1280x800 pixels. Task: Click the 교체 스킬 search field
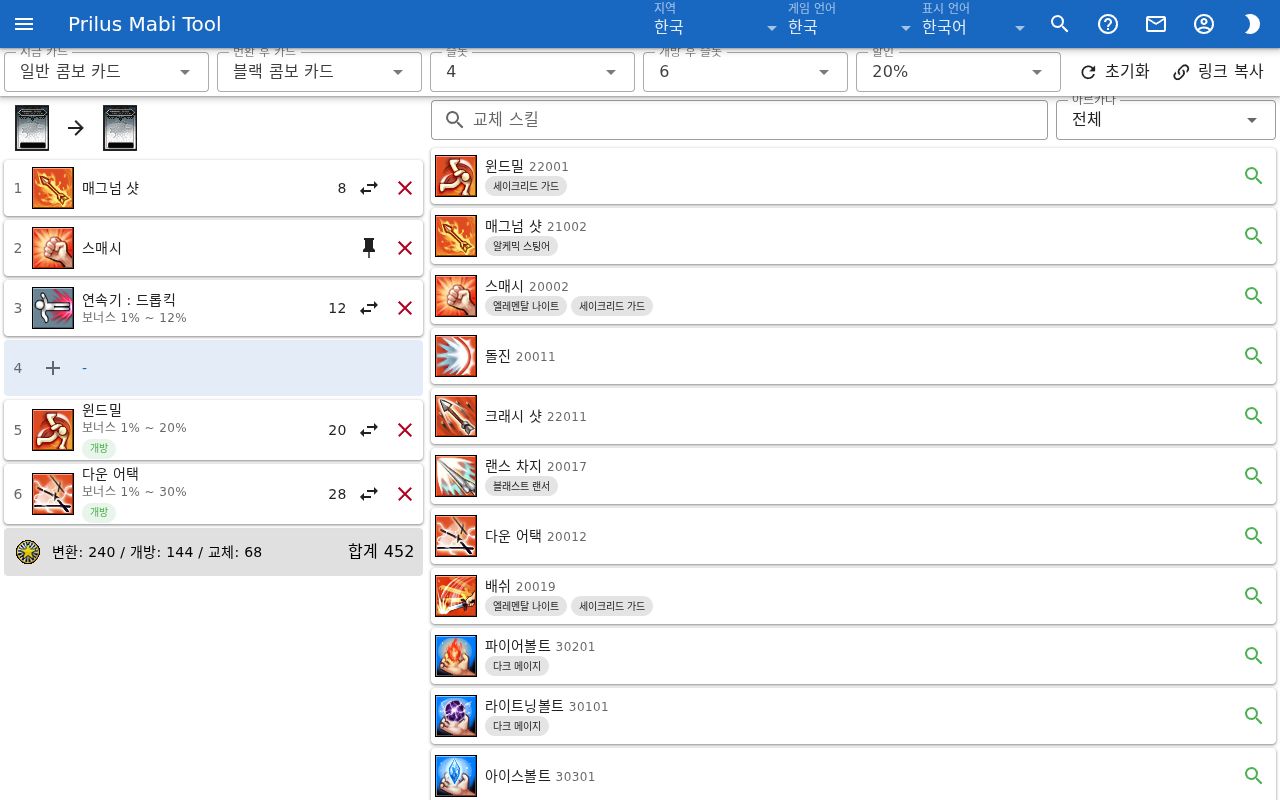[739, 120]
